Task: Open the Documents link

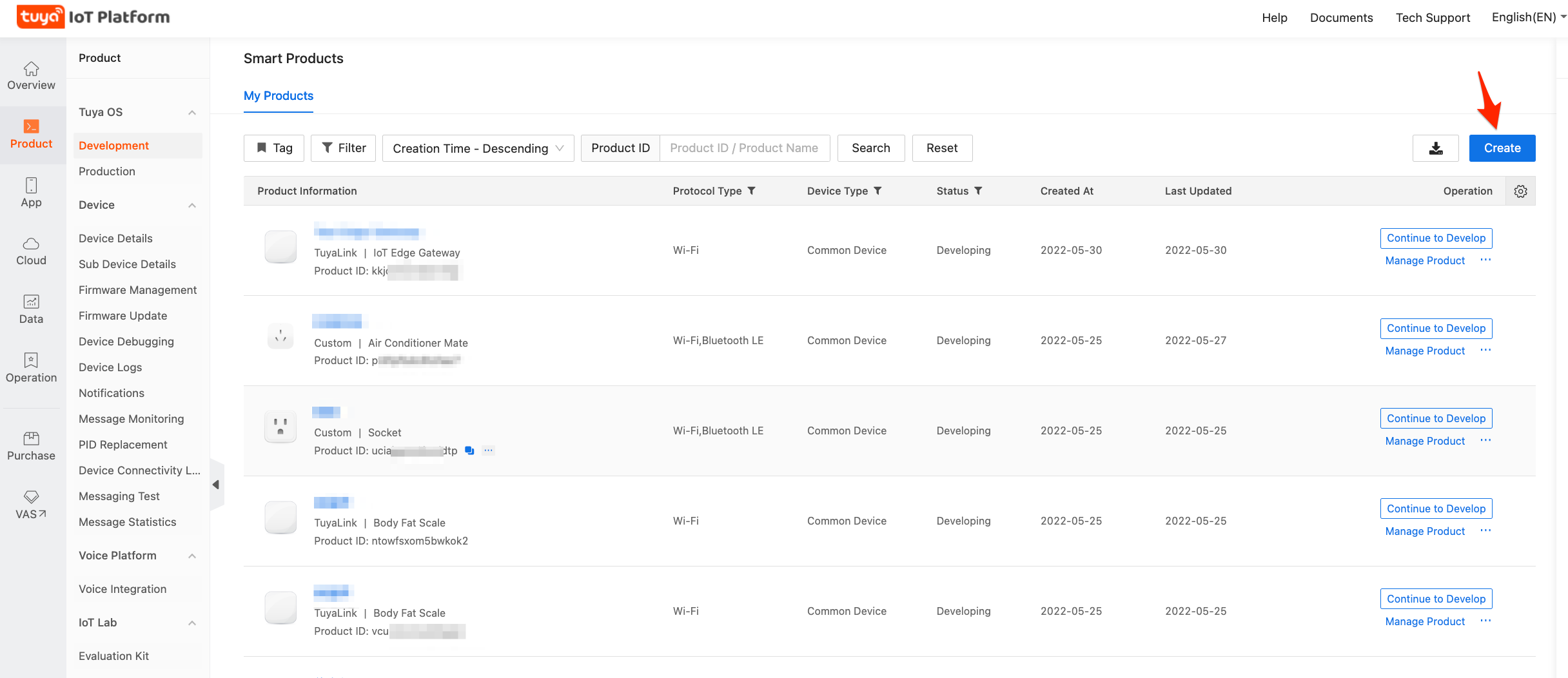Action: pyautogui.click(x=1341, y=17)
